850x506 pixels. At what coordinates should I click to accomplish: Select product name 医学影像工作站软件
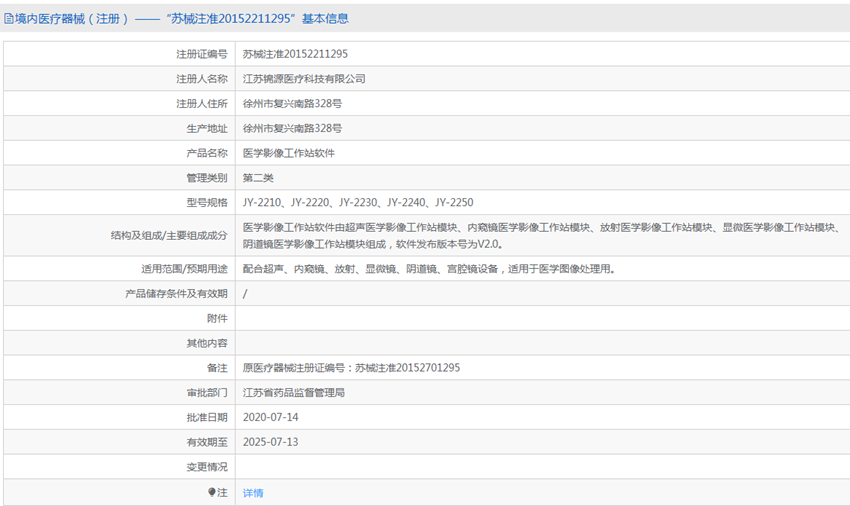(x=288, y=153)
